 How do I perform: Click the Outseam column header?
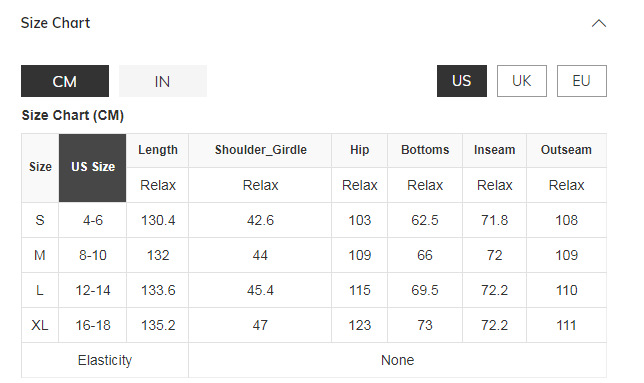pyautogui.click(x=566, y=150)
